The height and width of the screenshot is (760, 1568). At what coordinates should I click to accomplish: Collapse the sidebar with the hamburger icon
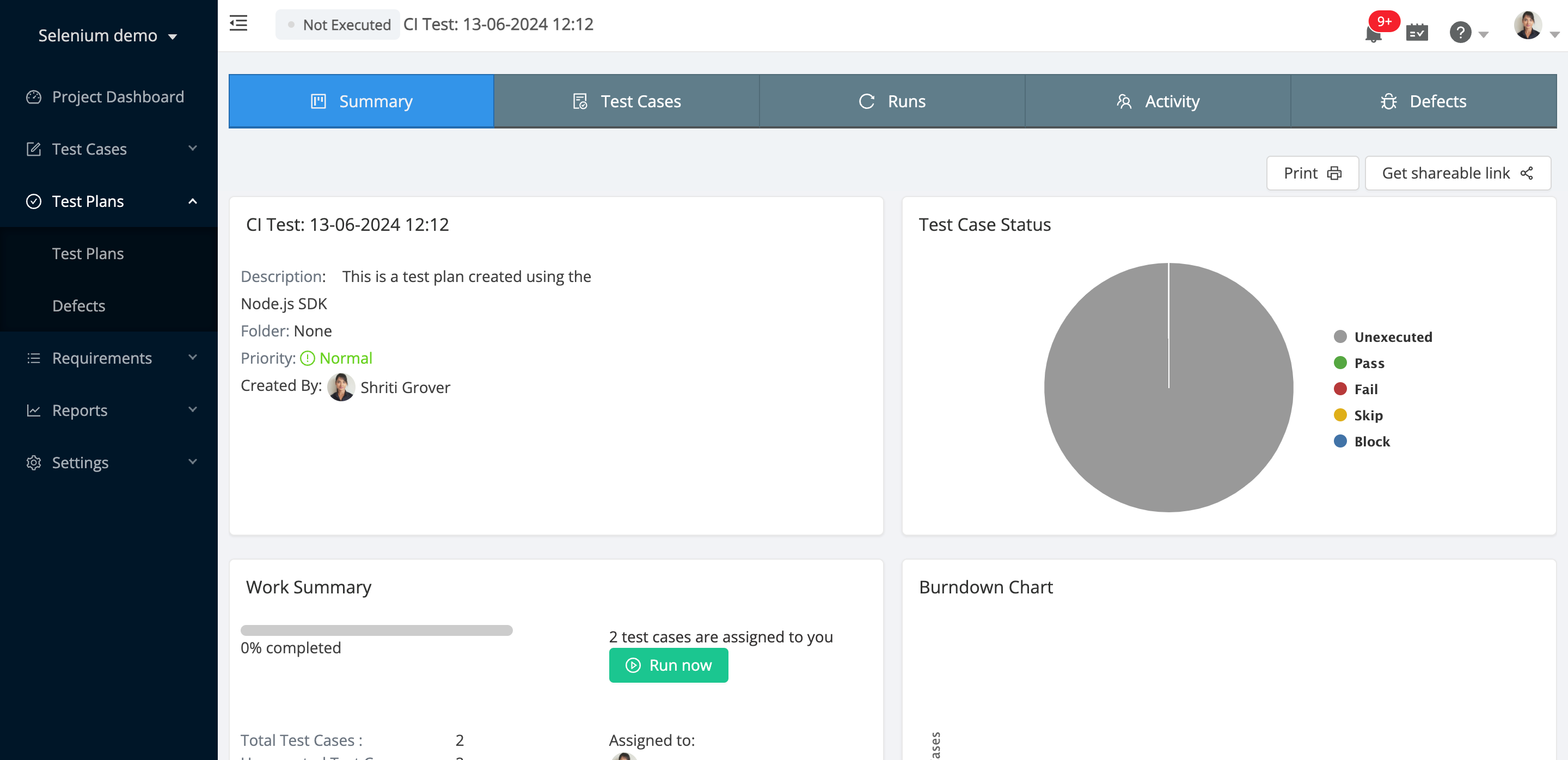[x=238, y=24]
